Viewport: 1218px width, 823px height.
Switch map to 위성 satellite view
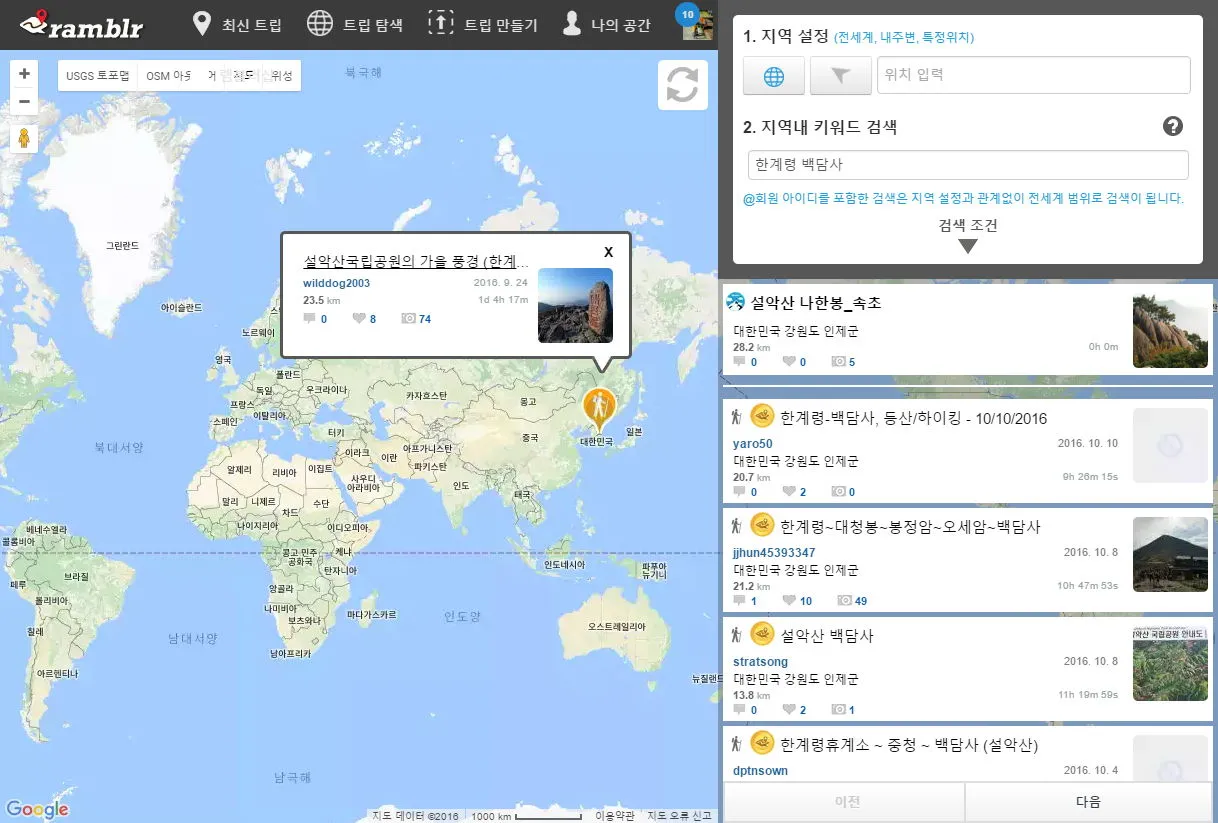(x=281, y=76)
